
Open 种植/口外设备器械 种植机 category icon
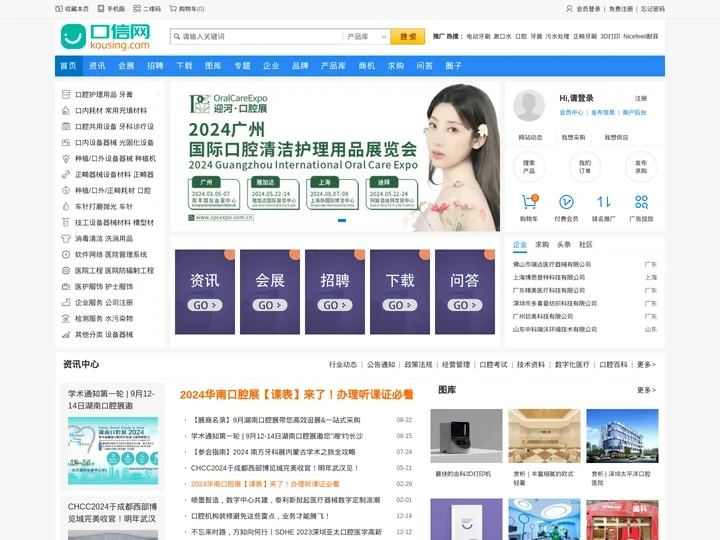click(x=66, y=158)
